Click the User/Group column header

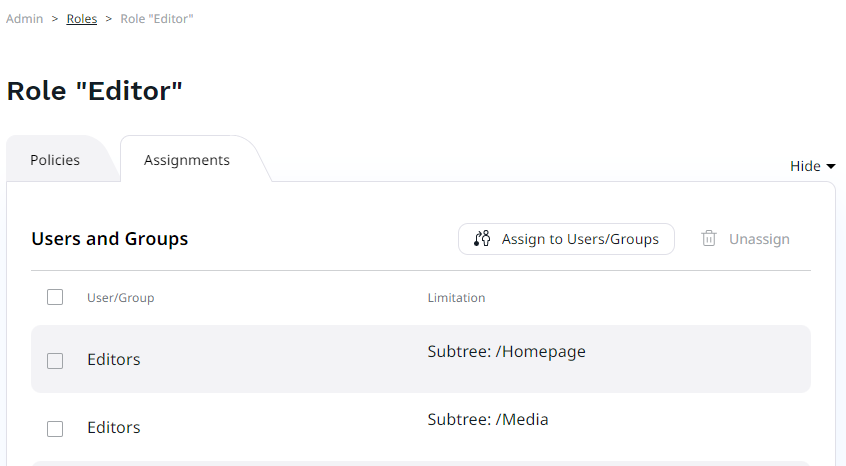pyautogui.click(x=121, y=298)
